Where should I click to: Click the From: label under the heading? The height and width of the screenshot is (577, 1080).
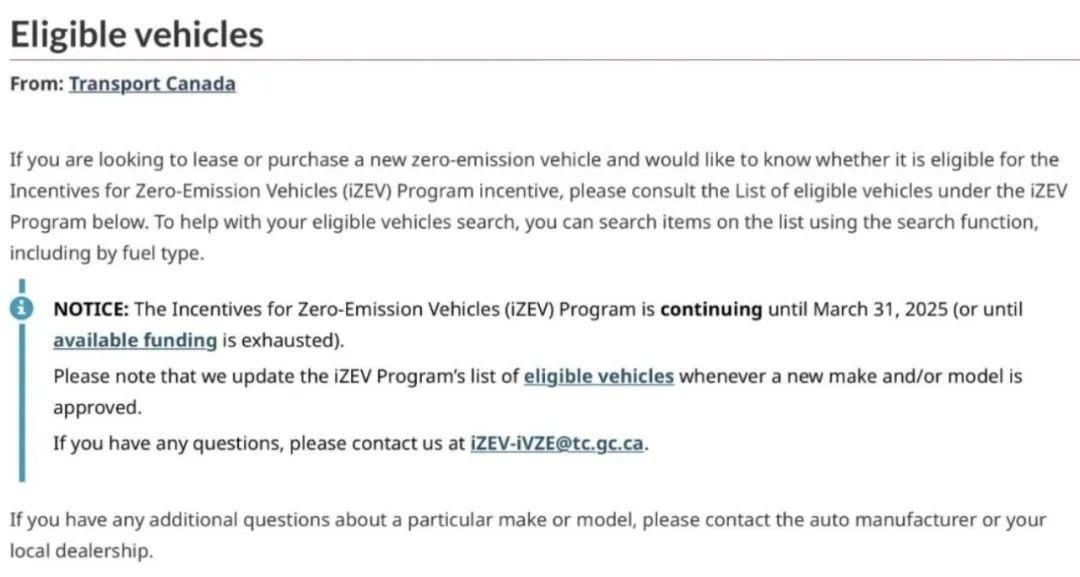click(x=37, y=84)
